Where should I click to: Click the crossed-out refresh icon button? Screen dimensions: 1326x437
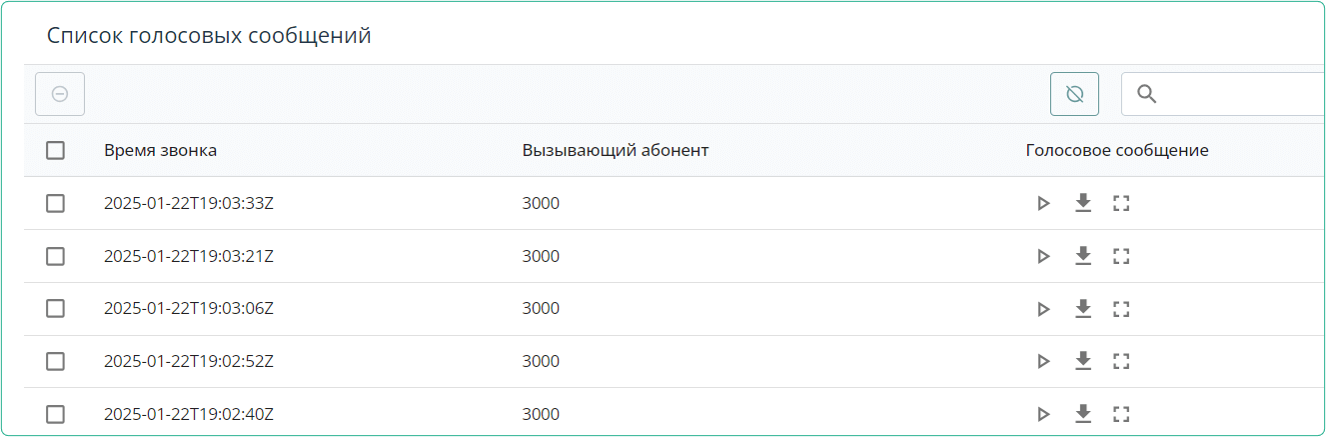click(x=1075, y=94)
